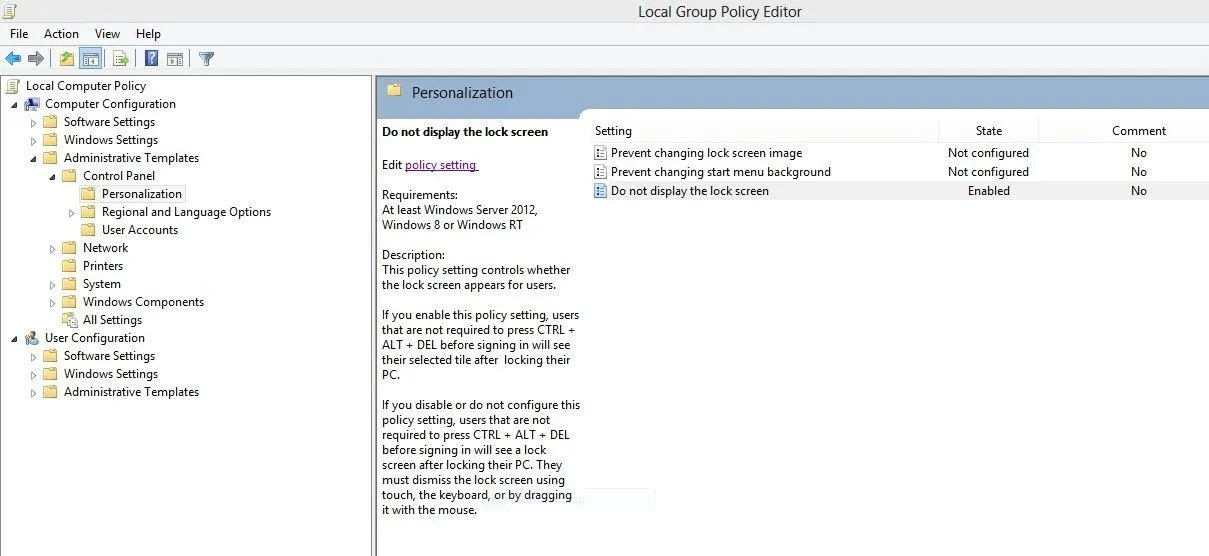Select Windows Settings under User Configuration
Viewport: 1209px width, 556px height.
[111, 374]
